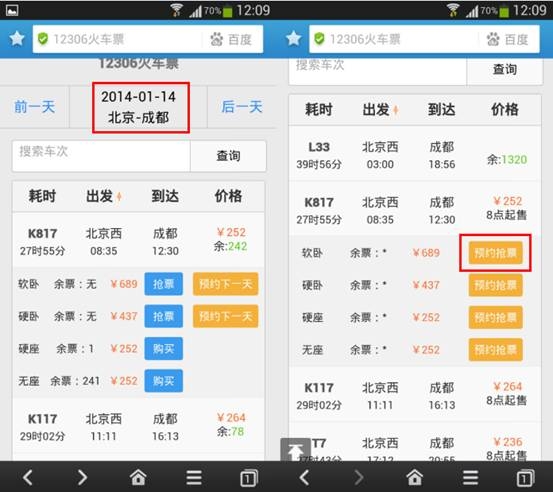Click 预约抢票 button for 软卧 on right
Screen dimensions: 553x492
(x=495, y=253)
